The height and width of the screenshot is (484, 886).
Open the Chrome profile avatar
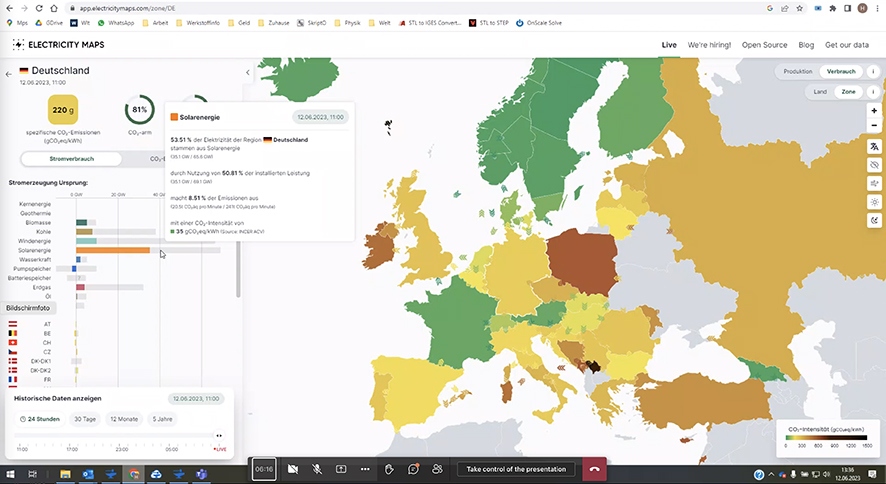coord(862,8)
